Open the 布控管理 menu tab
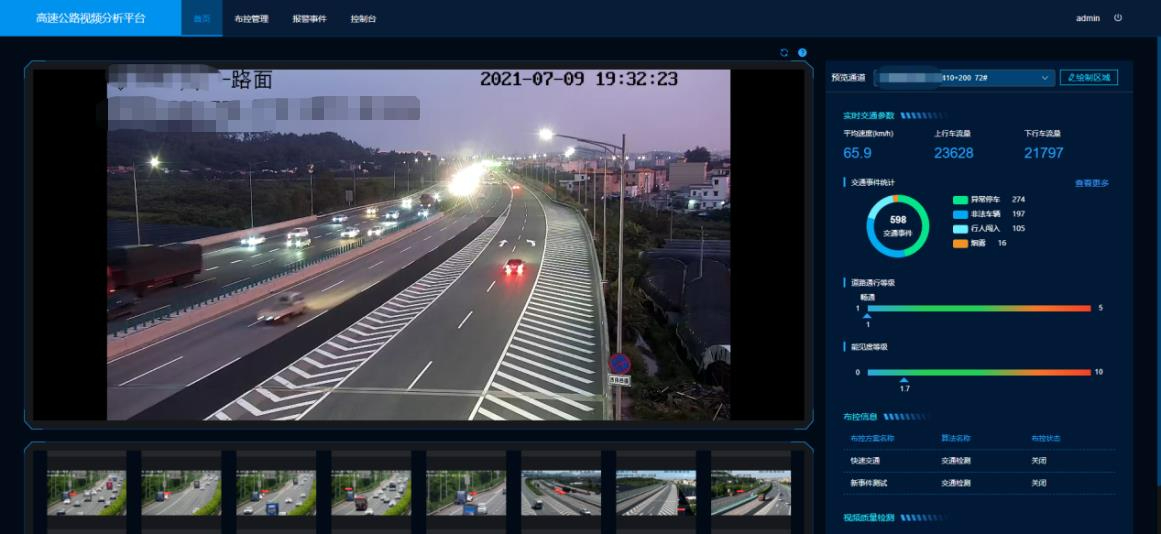The image size is (1161, 534). pyautogui.click(x=251, y=19)
